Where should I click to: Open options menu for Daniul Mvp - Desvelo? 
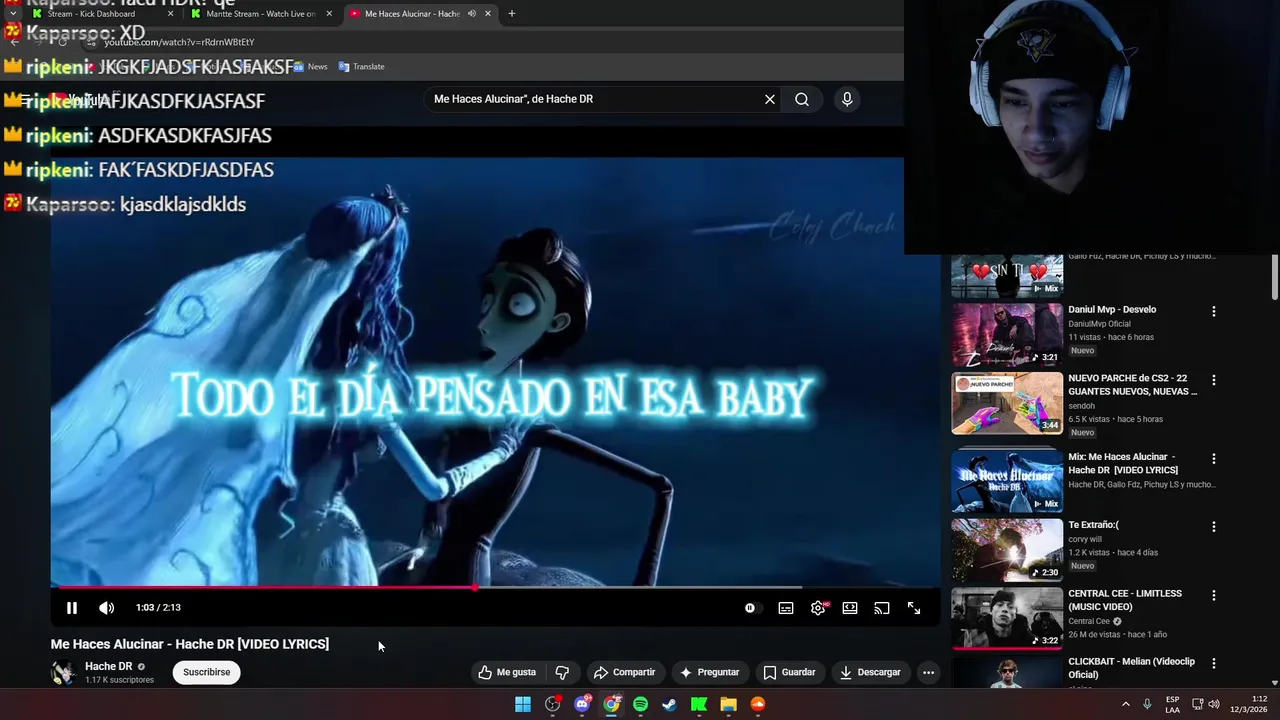(1214, 312)
